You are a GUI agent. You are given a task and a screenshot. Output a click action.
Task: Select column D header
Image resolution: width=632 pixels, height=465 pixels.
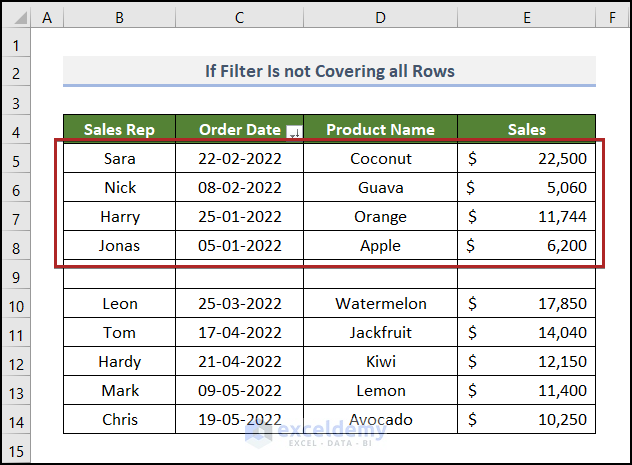pyautogui.click(x=380, y=17)
